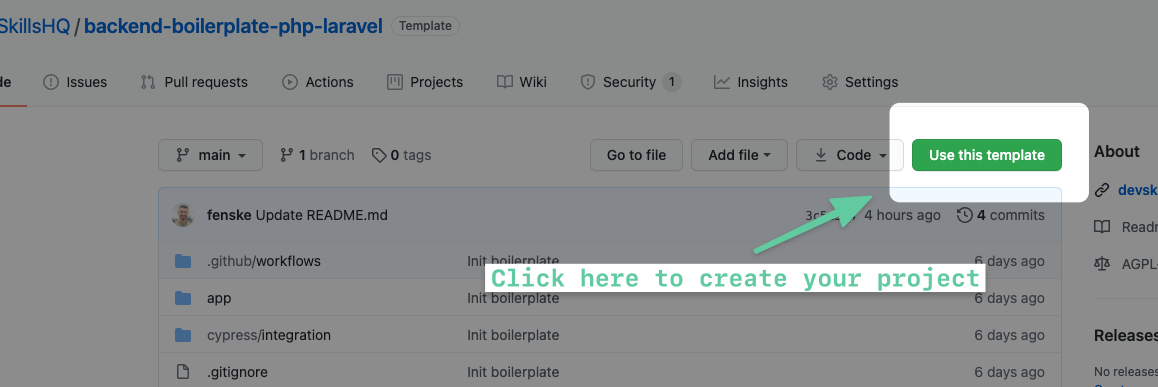Click the About heading in sidebar
This screenshot has height=387, width=1158.
point(1117,151)
